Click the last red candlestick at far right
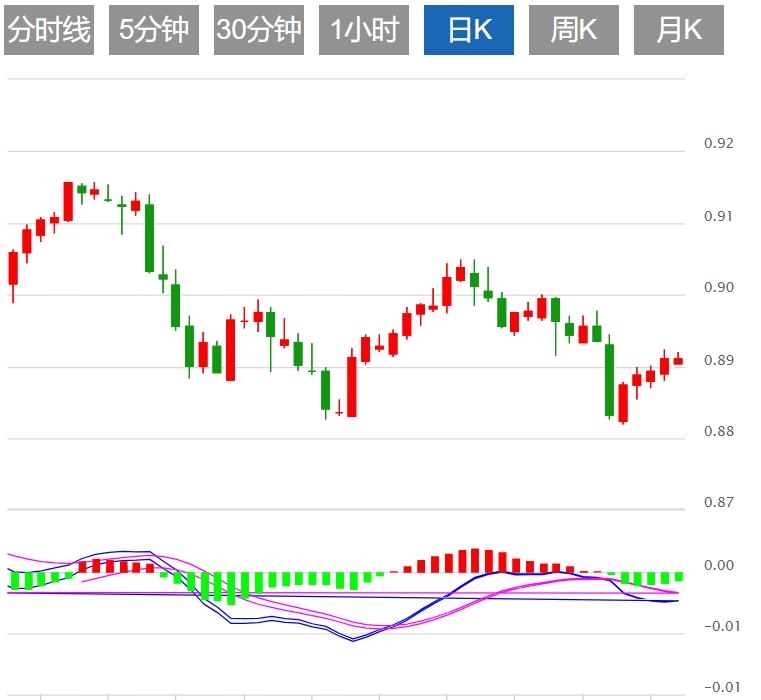761x700 pixels. point(678,361)
